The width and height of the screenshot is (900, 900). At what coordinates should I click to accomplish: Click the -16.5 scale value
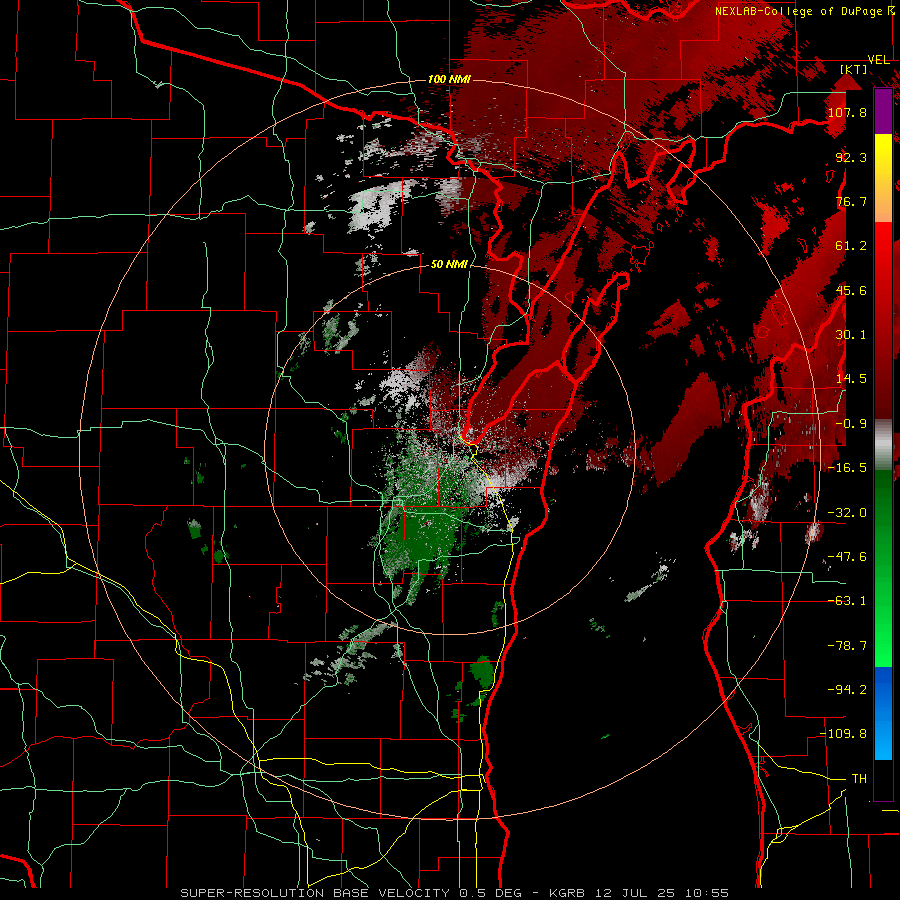(x=847, y=468)
